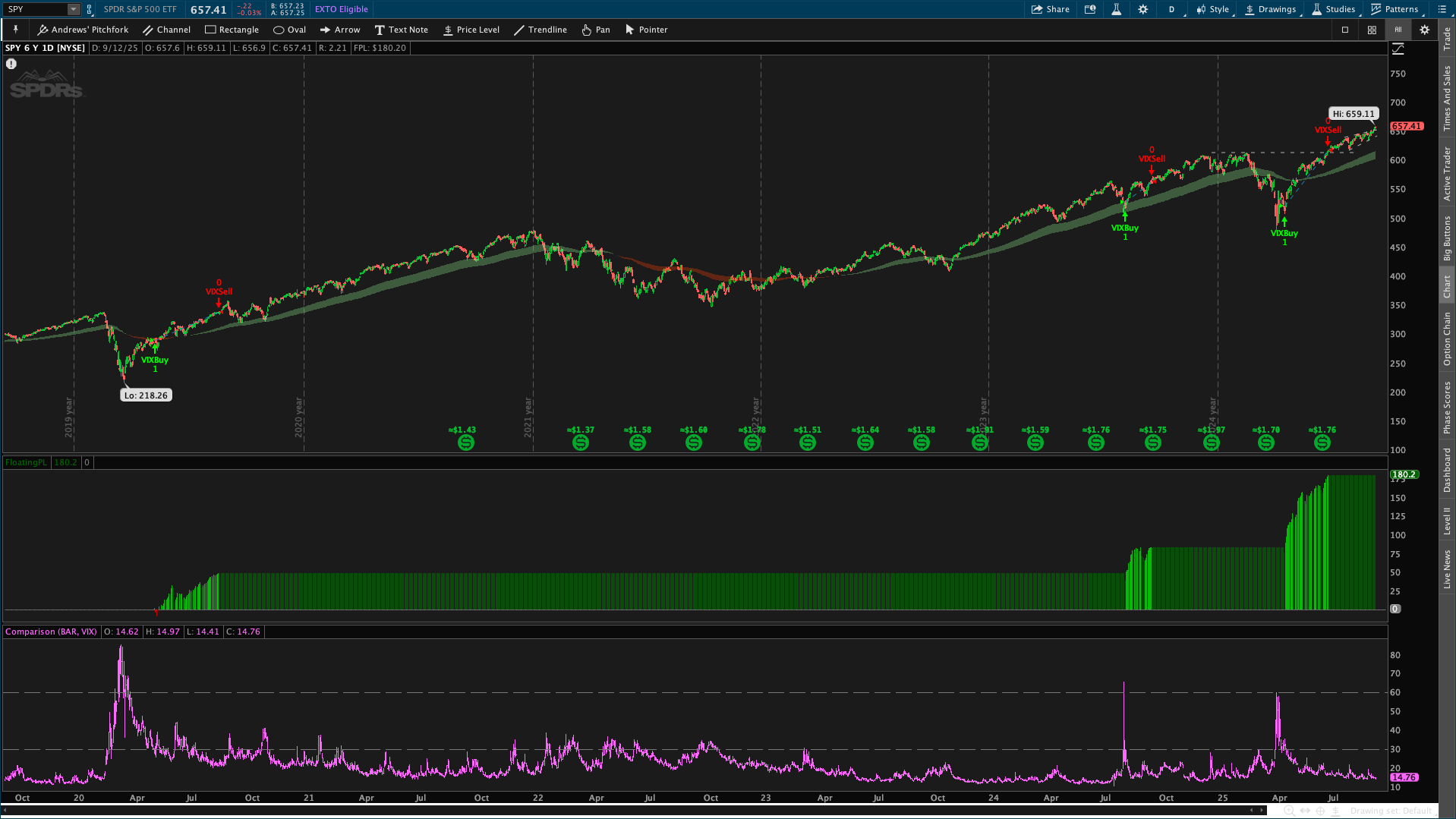The width and height of the screenshot is (1456, 819).
Task: Click the Share button
Action: [x=1050, y=9]
